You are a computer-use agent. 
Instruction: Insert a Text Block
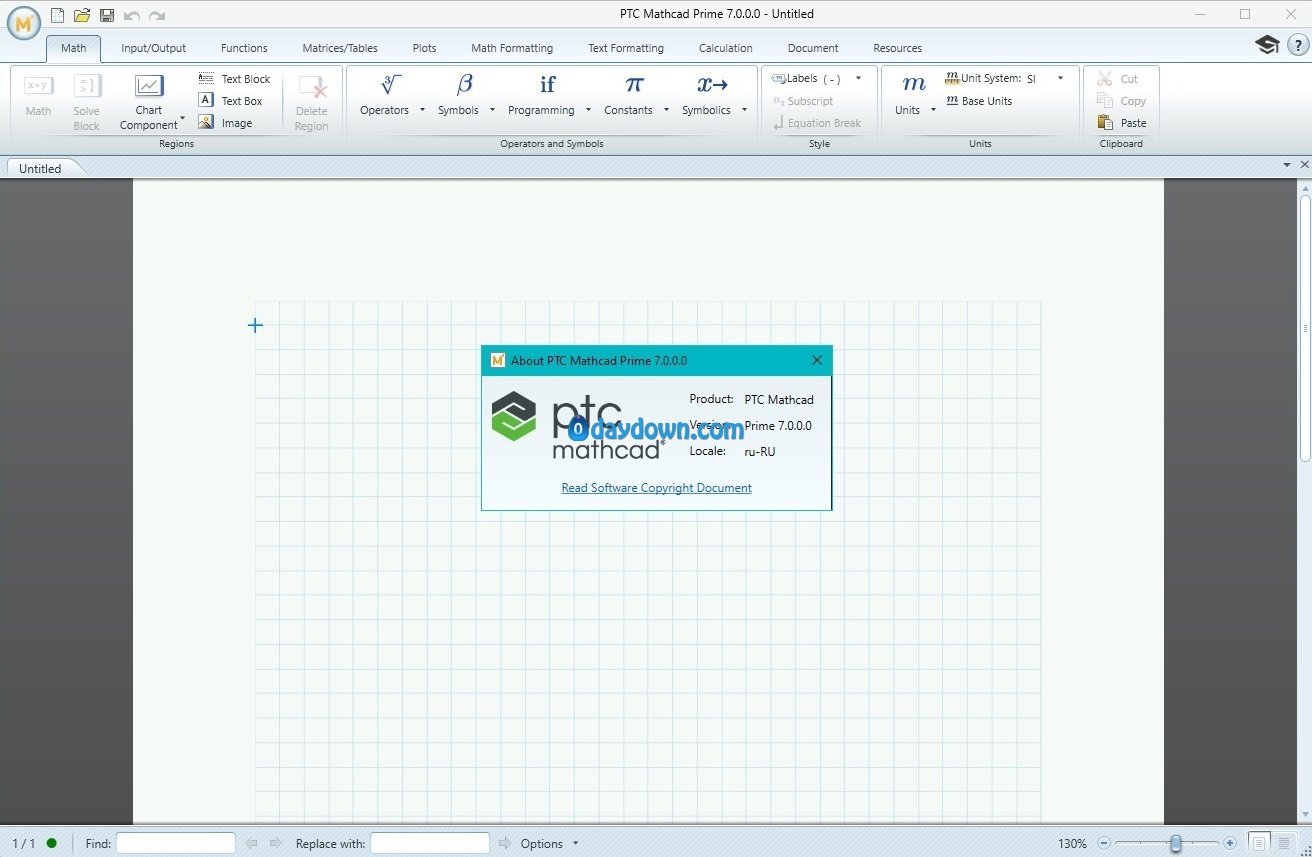(234, 79)
